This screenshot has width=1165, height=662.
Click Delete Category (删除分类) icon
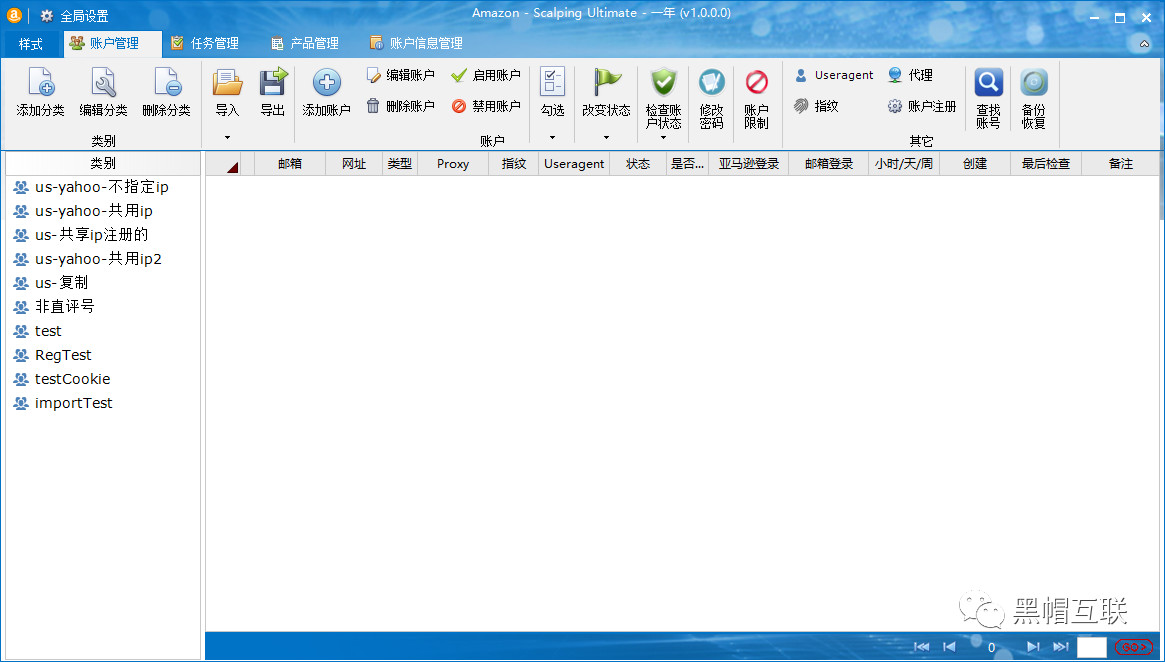pos(166,82)
